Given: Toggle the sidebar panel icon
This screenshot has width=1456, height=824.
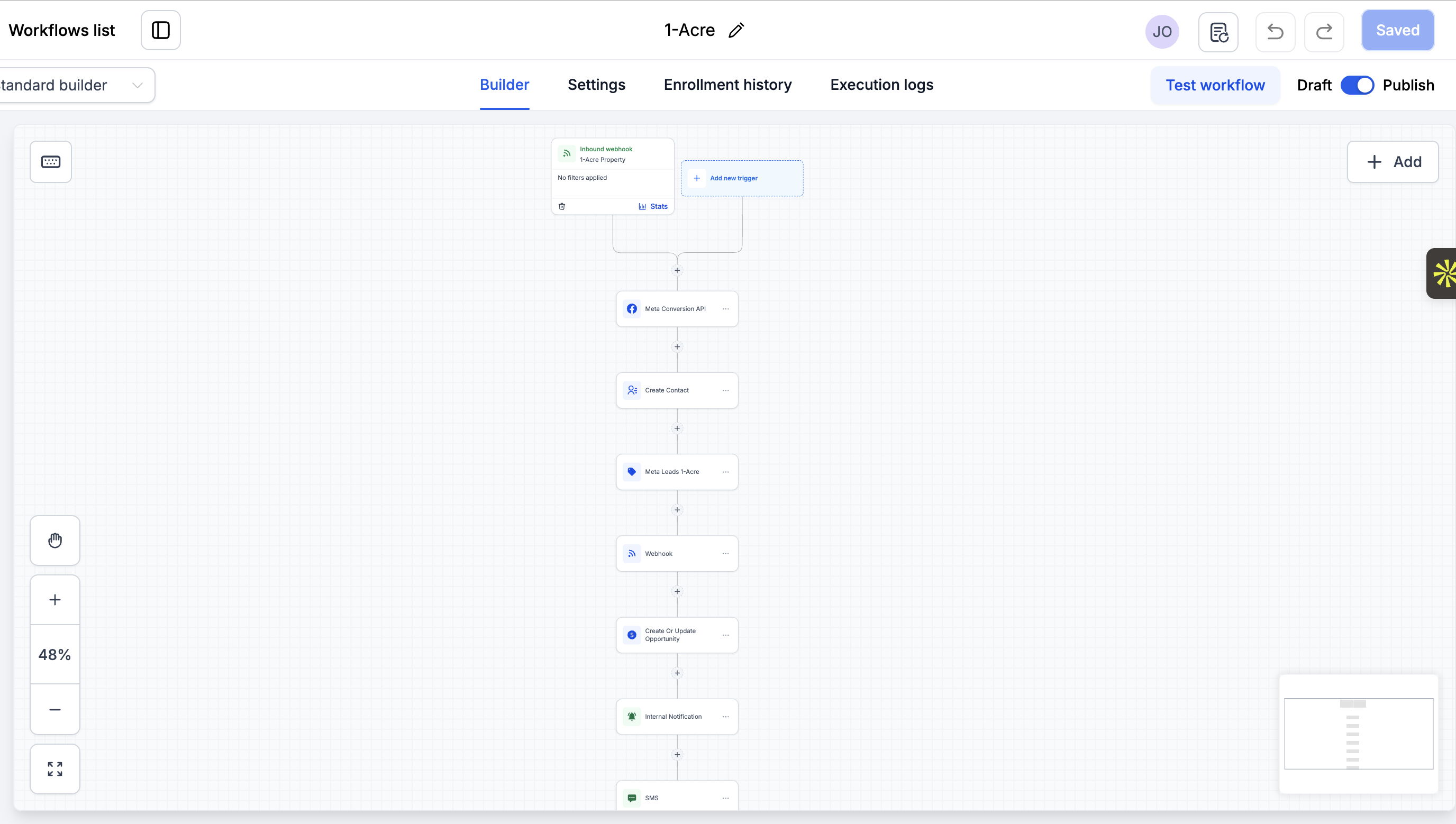Looking at the screenshot, I should [x=161, y=30].
